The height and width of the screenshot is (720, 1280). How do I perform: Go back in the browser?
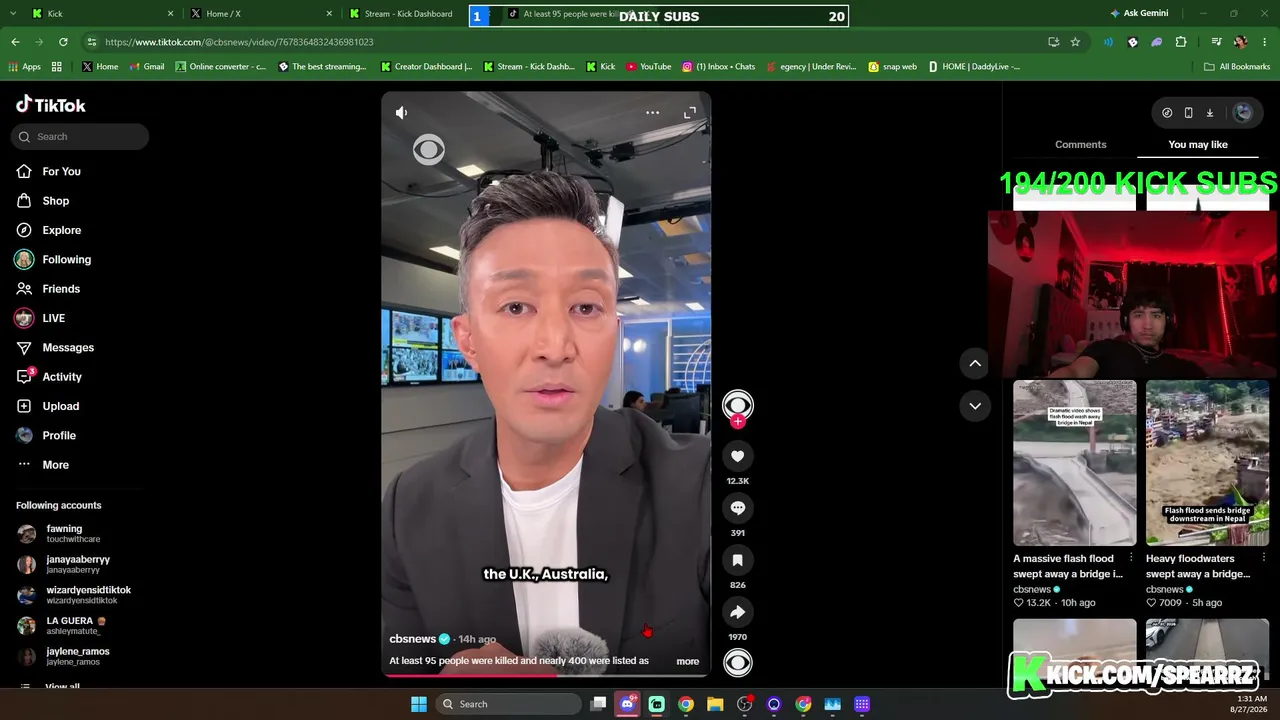pos(15,42)
